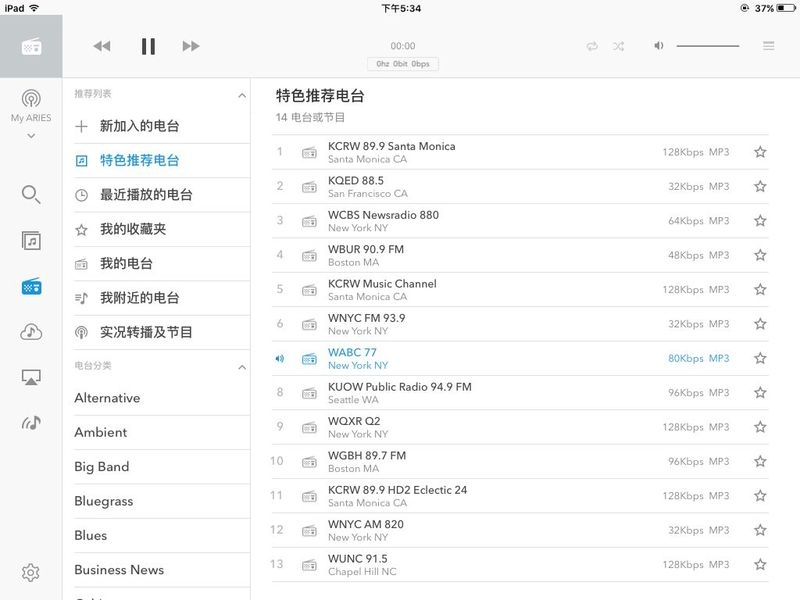Open the search icon in sidebar
The width and height of the screenshot is (800, 600).
tap(31, 194)
